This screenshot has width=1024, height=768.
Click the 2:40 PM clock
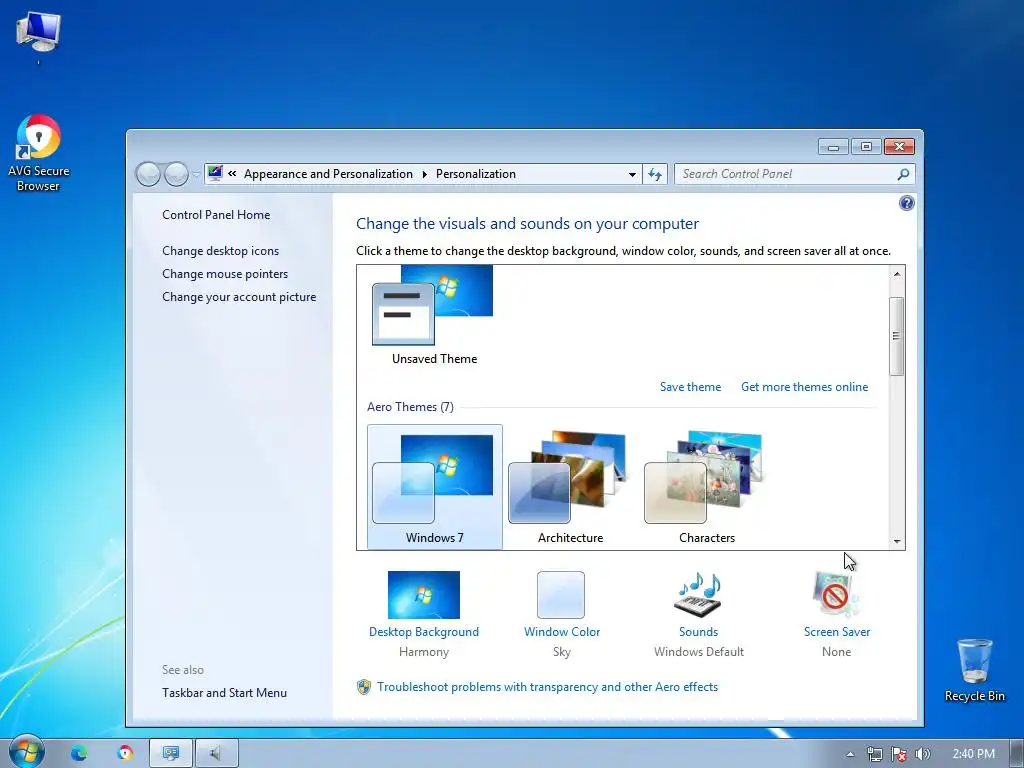973,754
